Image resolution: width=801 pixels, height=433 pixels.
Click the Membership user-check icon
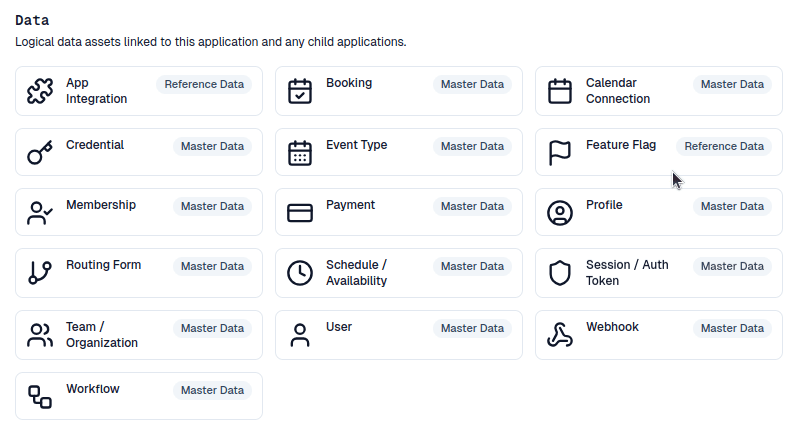pyautogui.click(x=40, y=213)
